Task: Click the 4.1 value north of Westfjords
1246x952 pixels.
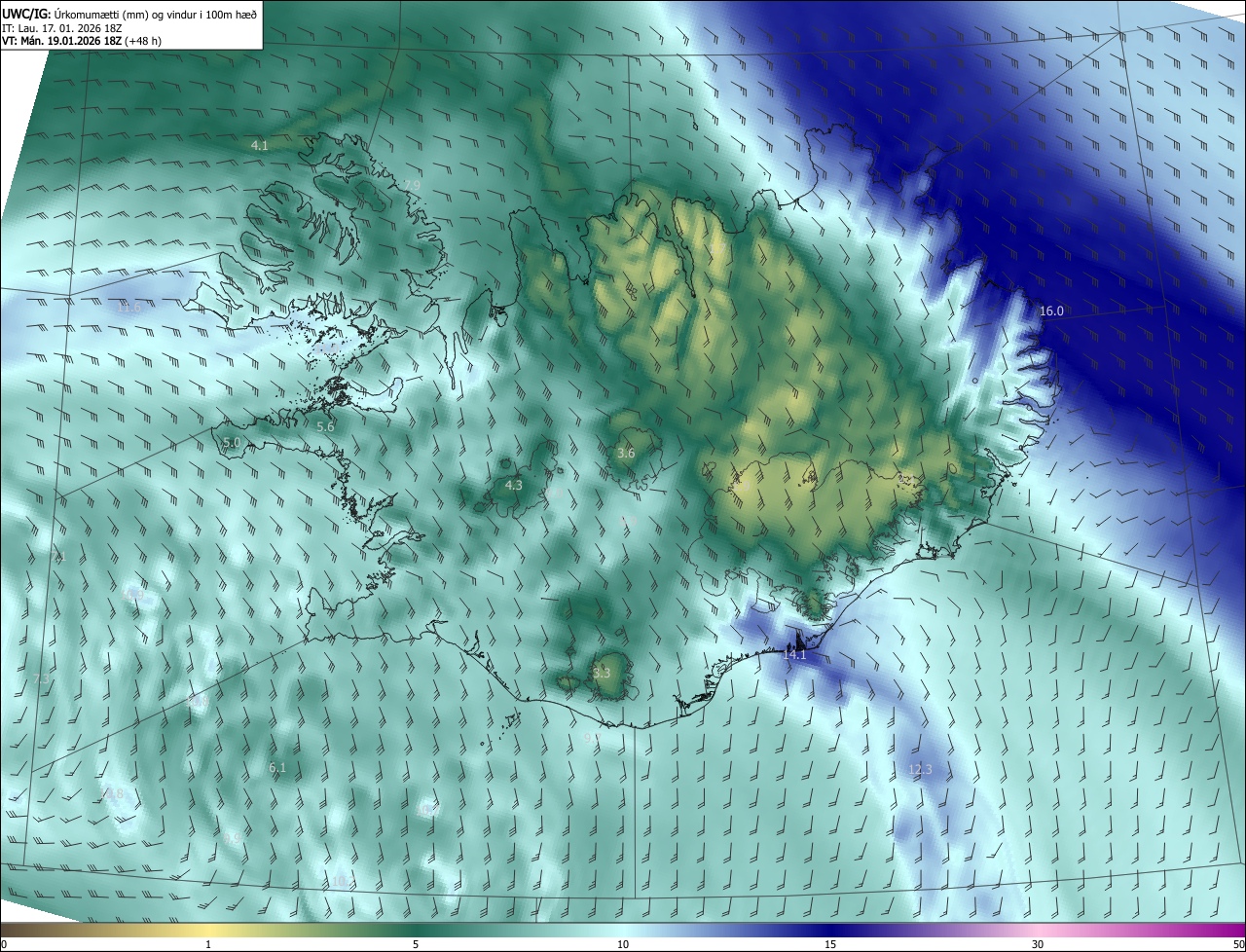Action: [x=259, y=145]
